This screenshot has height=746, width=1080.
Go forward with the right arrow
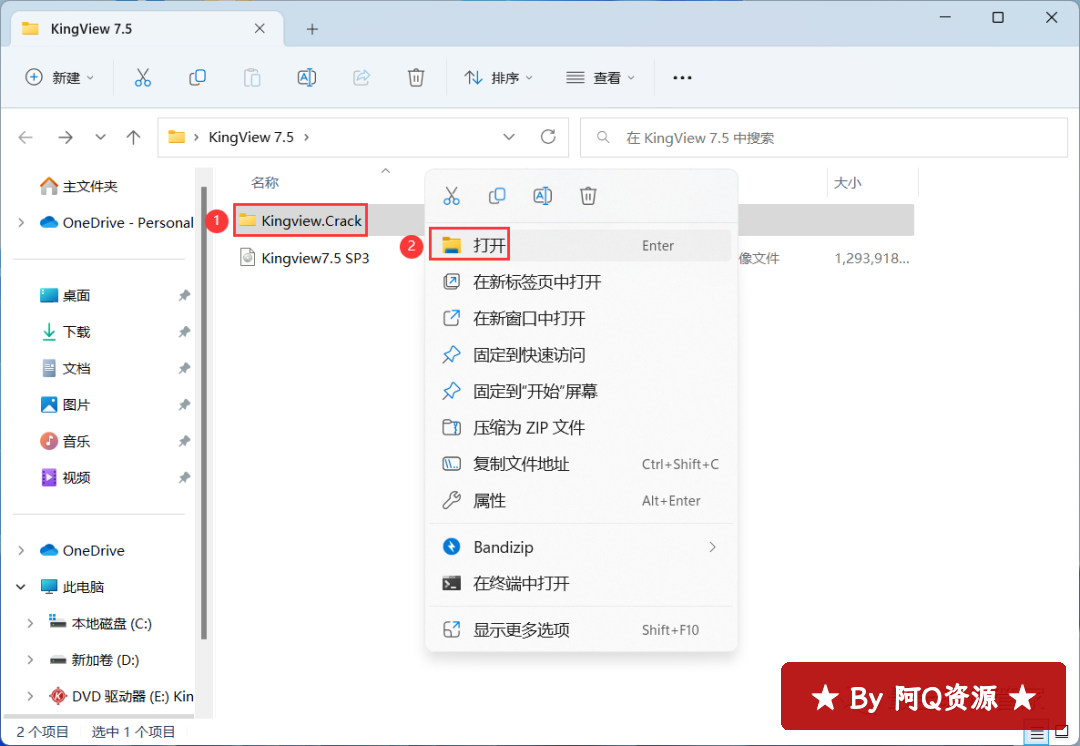tap(65, 137)
